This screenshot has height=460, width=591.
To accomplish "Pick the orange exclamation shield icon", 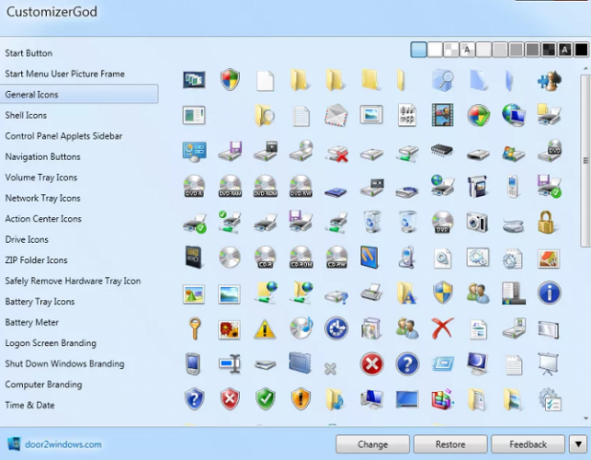I will tap(301, 399).
